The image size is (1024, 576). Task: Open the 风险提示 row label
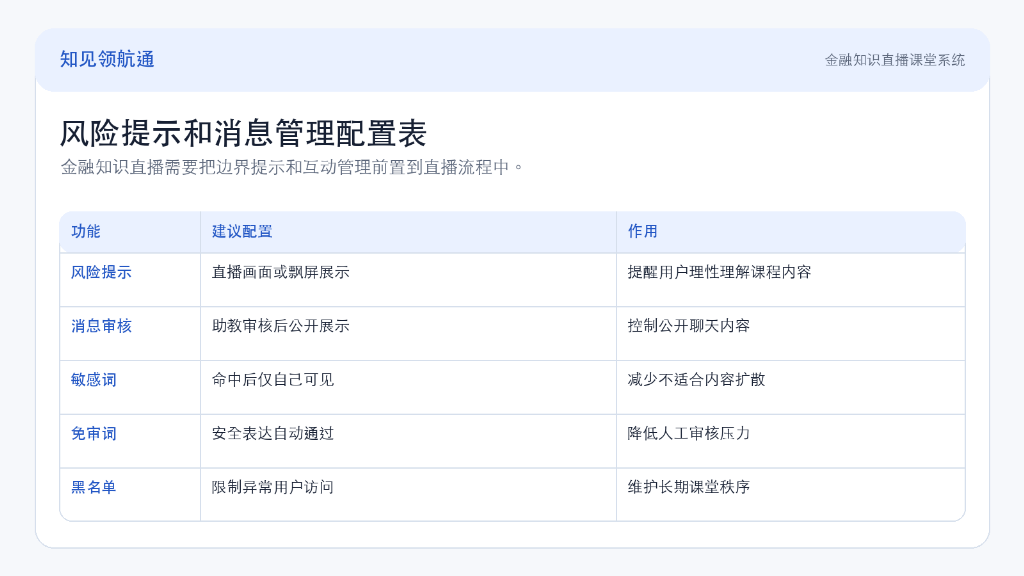(x=101, y=272)
